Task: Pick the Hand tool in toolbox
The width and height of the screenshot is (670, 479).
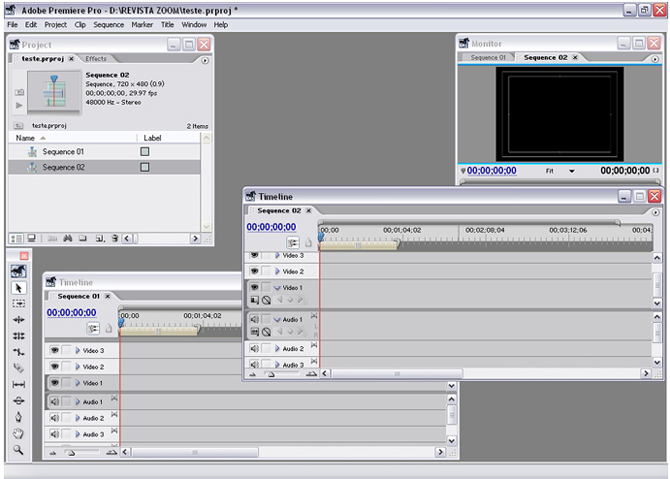Action: (x=18, y=433)
